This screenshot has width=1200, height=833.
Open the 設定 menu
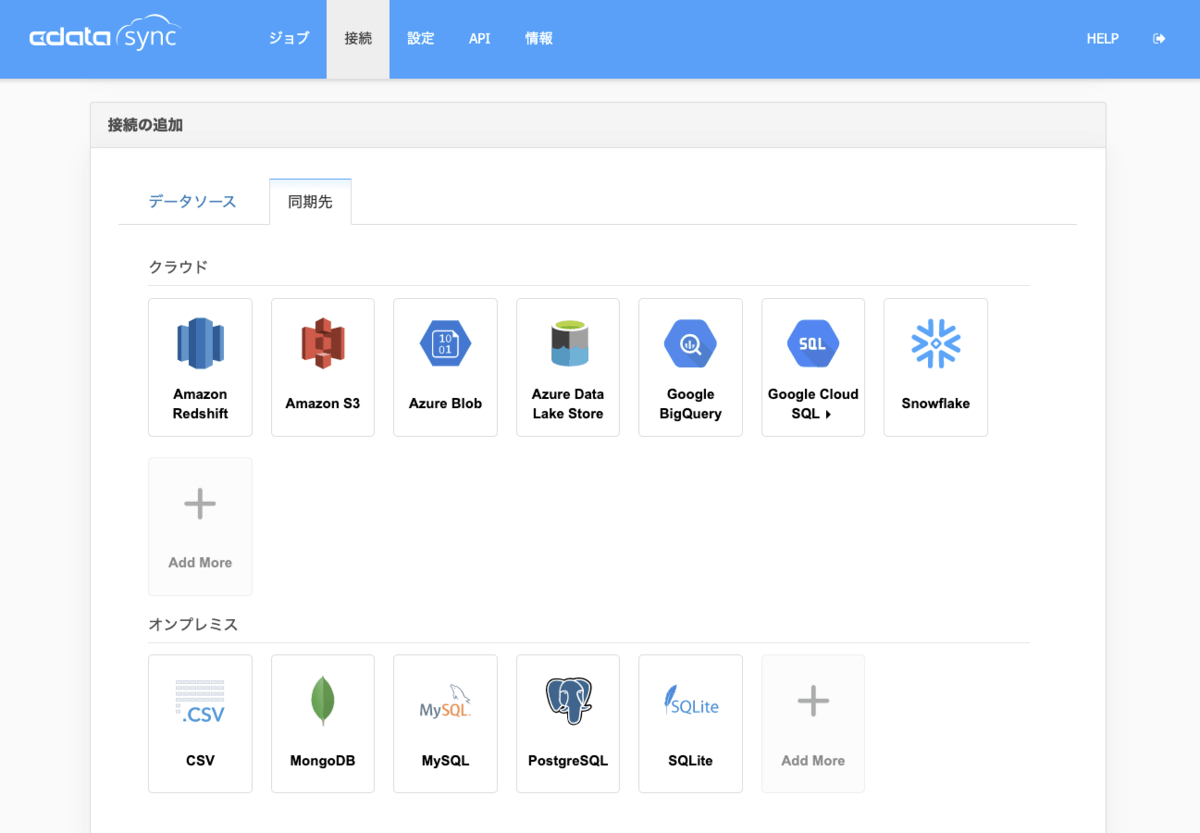click(x=421, y=39)
